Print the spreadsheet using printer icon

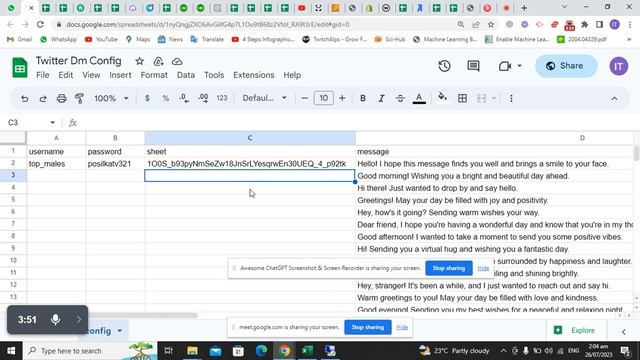pyautogui.click(x=61, y=98)
